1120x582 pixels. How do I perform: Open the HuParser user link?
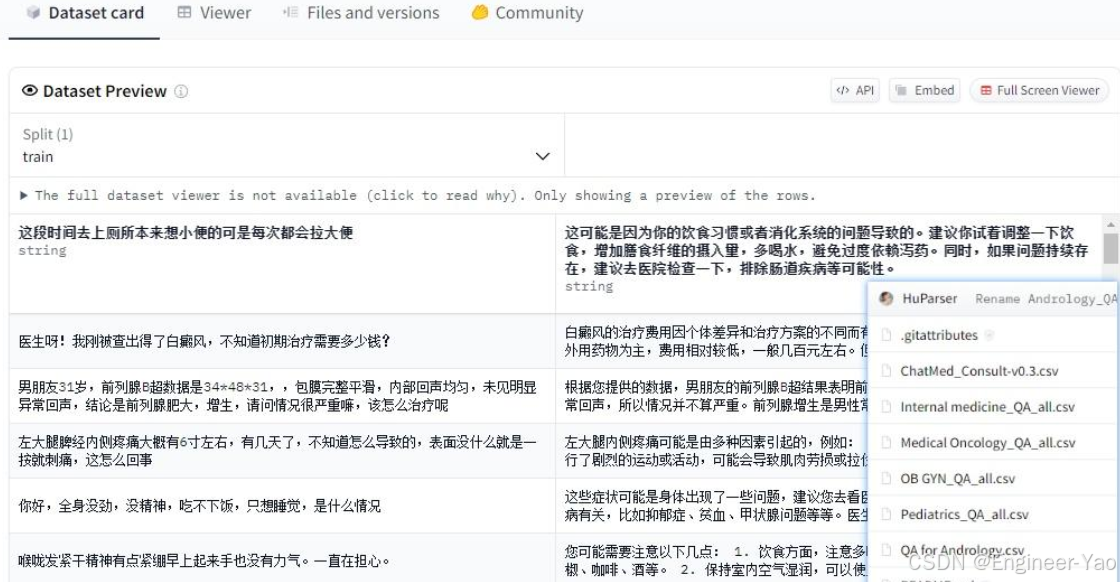[929, 298]
